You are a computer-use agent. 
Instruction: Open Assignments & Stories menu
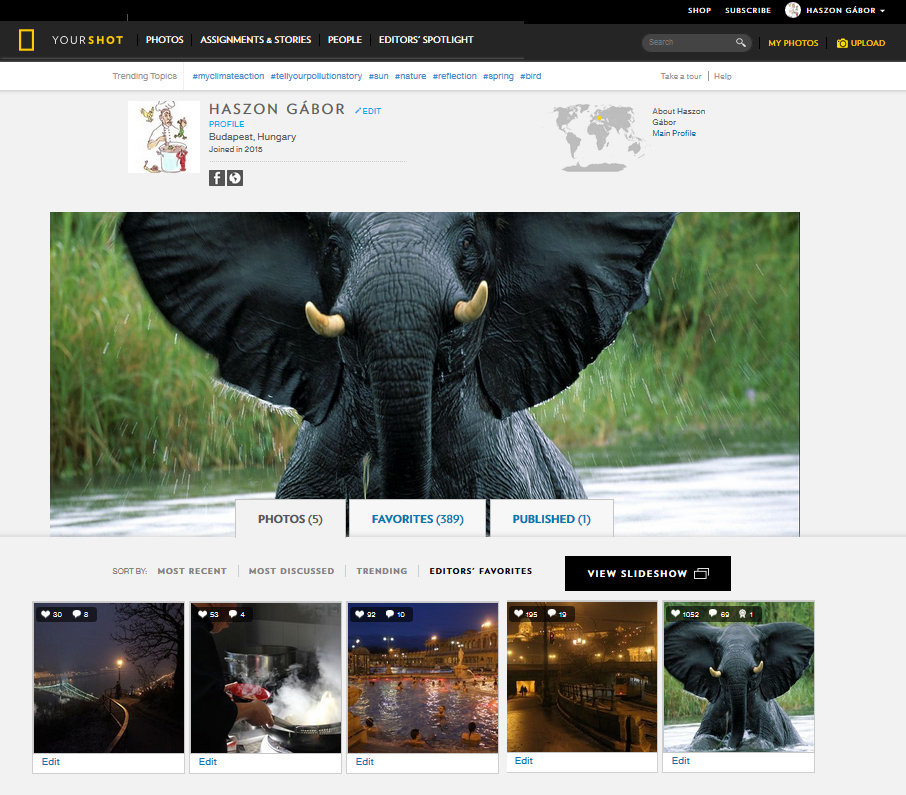(x=255, y=40)
